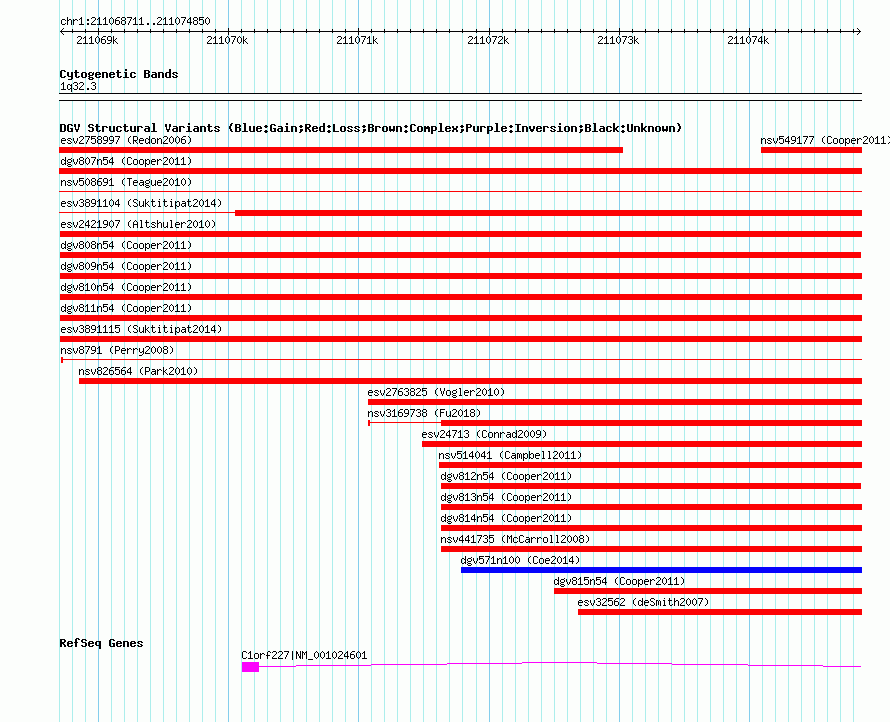The width and height of the screenshot is (890, 722).
Task: Click the thick red bar of esv3891104
Action: coord(548,213)
